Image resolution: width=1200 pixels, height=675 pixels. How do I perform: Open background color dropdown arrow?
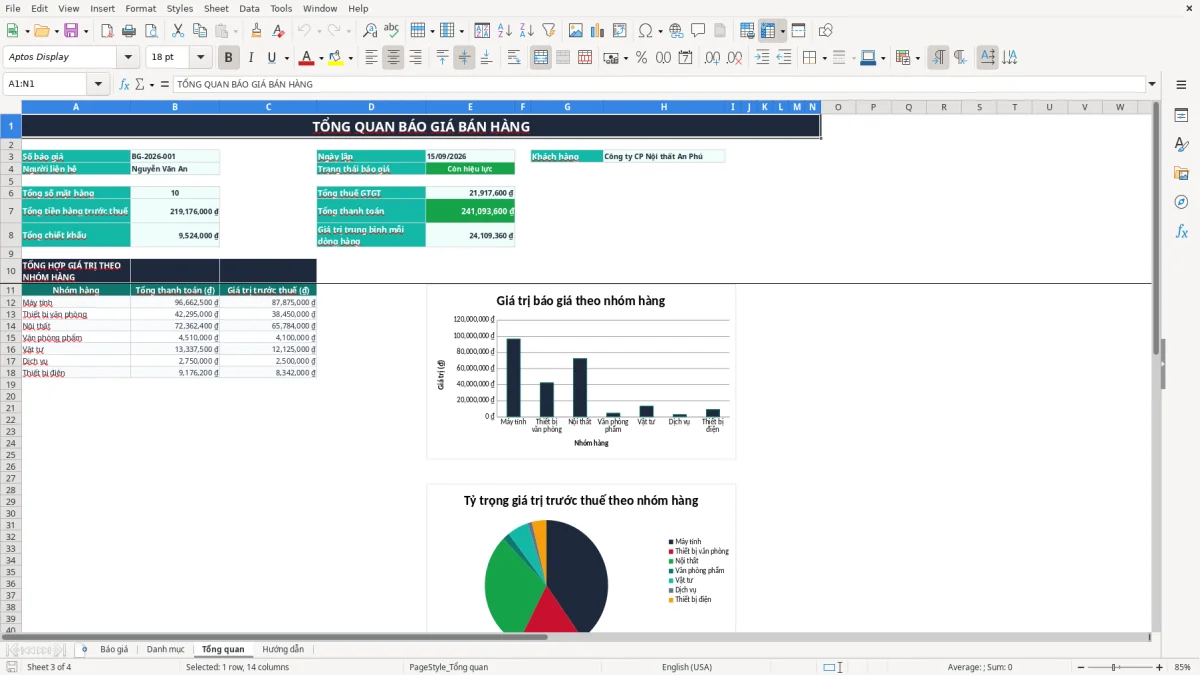[350, 58]
